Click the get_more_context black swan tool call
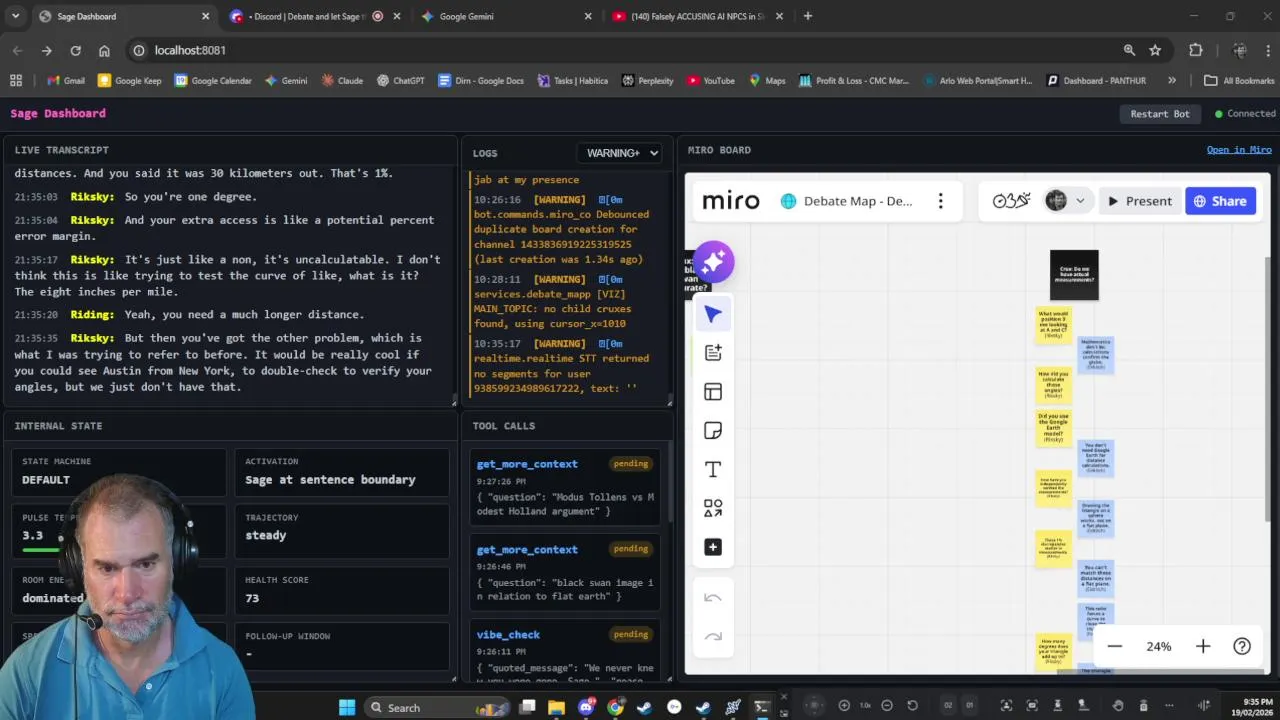 pyautogui.click(x=565, y=573)
